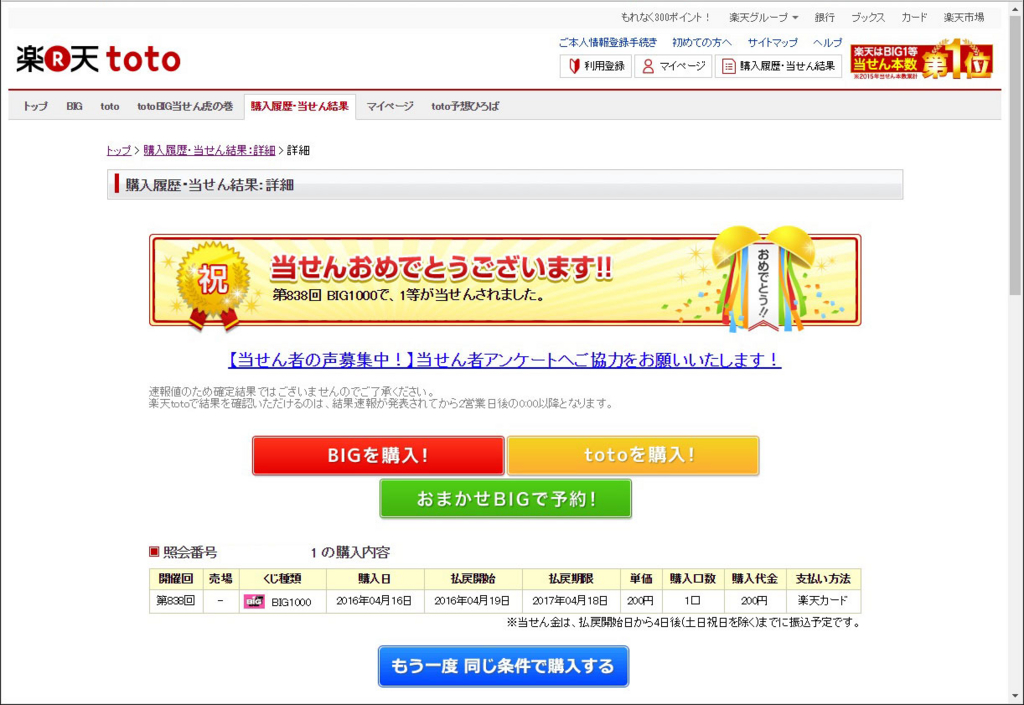Select the totoBIG当せん虎の巻 tab
Screen dimensions: 1024x705
[185, 106]
